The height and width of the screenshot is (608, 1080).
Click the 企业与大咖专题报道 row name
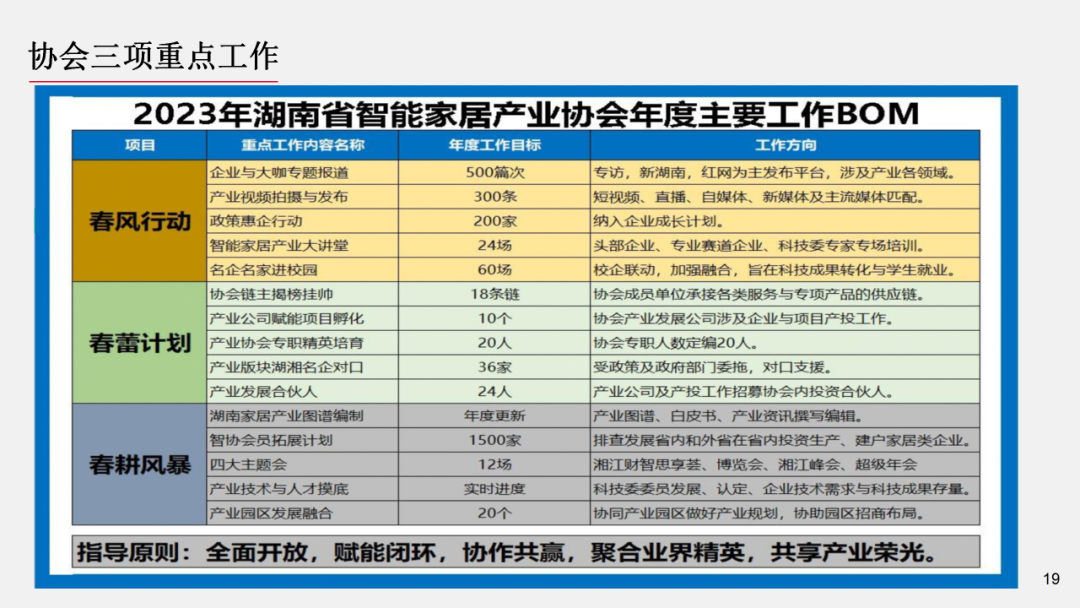[302, 173]
